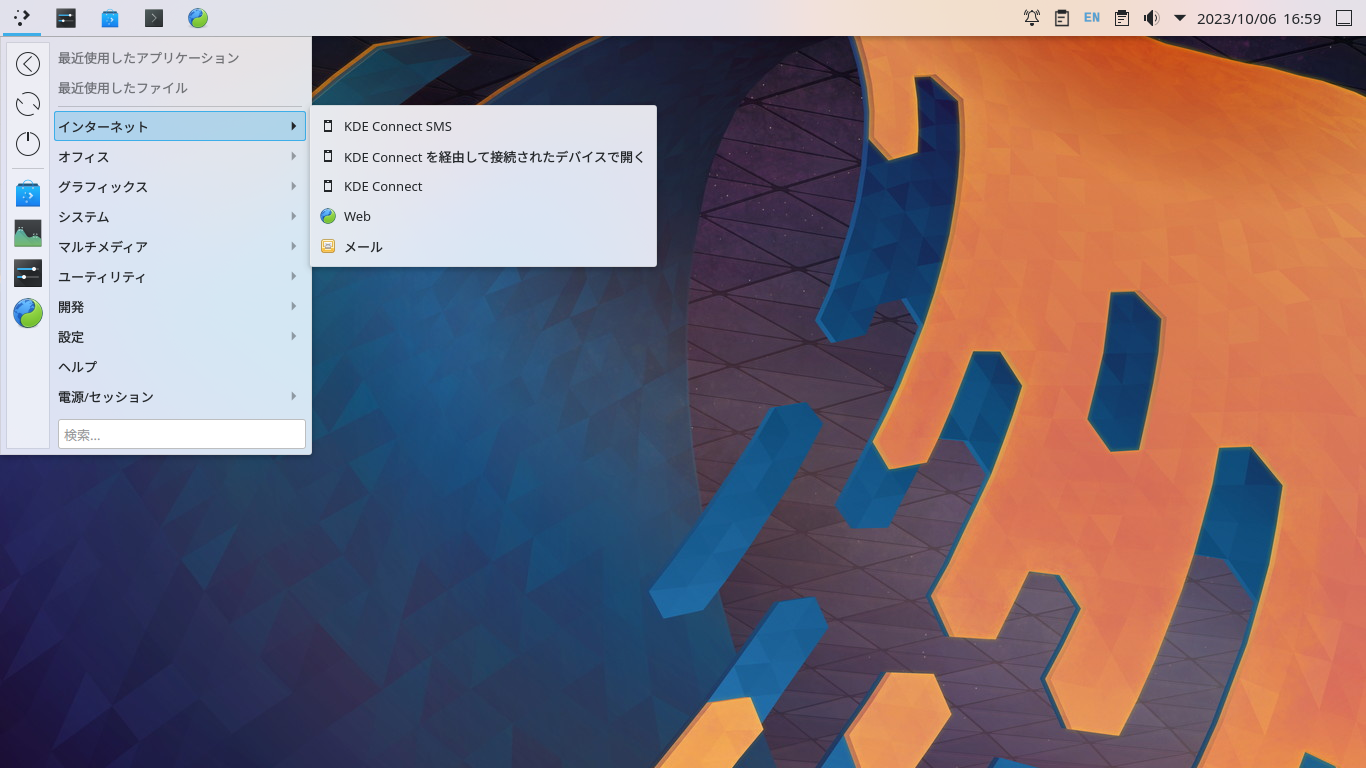Choose KDE Connect を経由して接続されたデバイスで開く

[x=483, y=156]
